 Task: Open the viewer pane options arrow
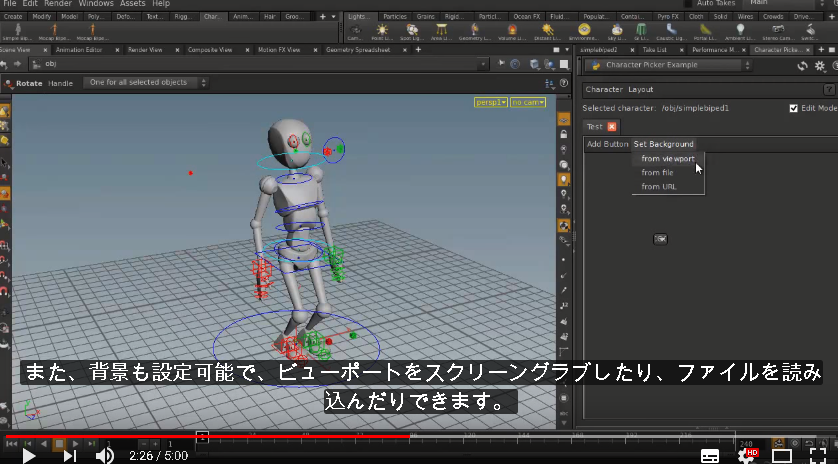pyautogui.click(x=567, y=50)
